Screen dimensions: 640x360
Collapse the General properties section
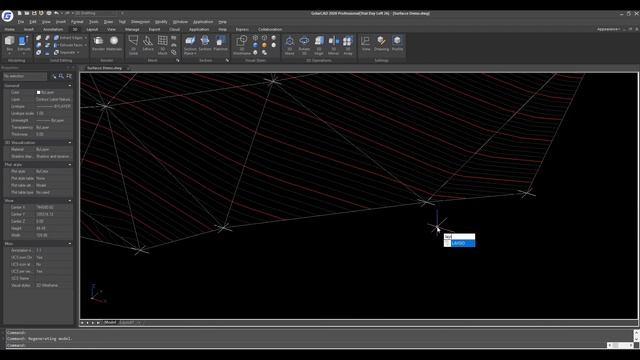(70, 86)
